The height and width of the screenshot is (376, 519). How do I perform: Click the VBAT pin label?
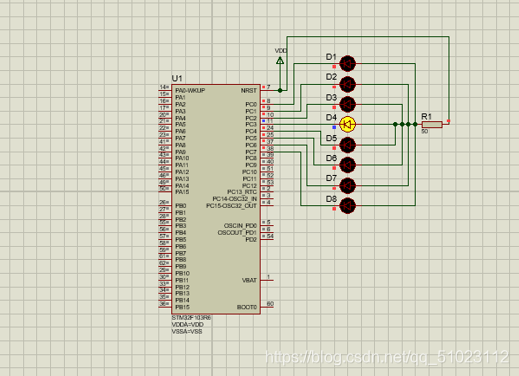click(249, 280)
